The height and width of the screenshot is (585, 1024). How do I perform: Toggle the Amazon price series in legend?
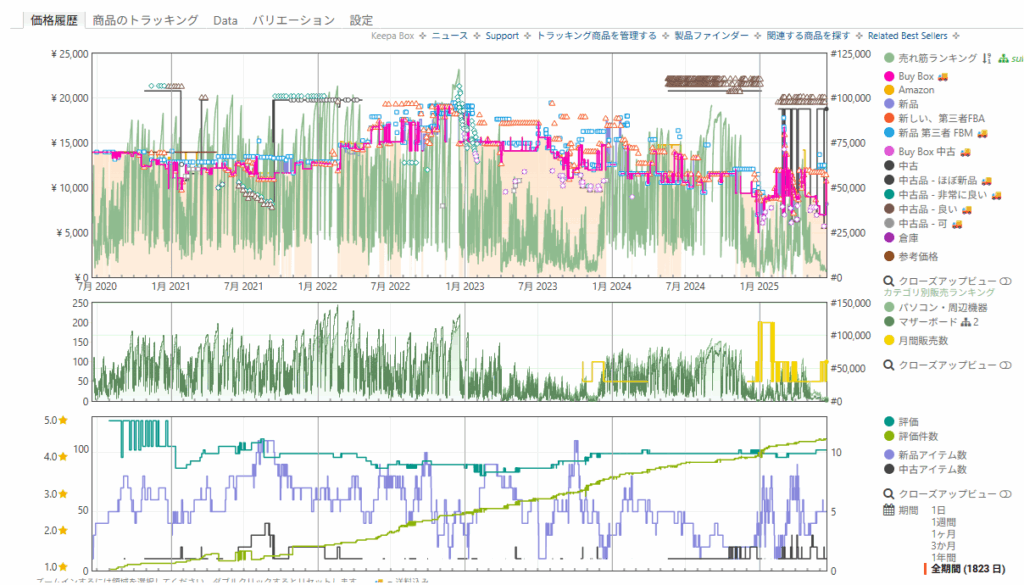coord(909,90)
